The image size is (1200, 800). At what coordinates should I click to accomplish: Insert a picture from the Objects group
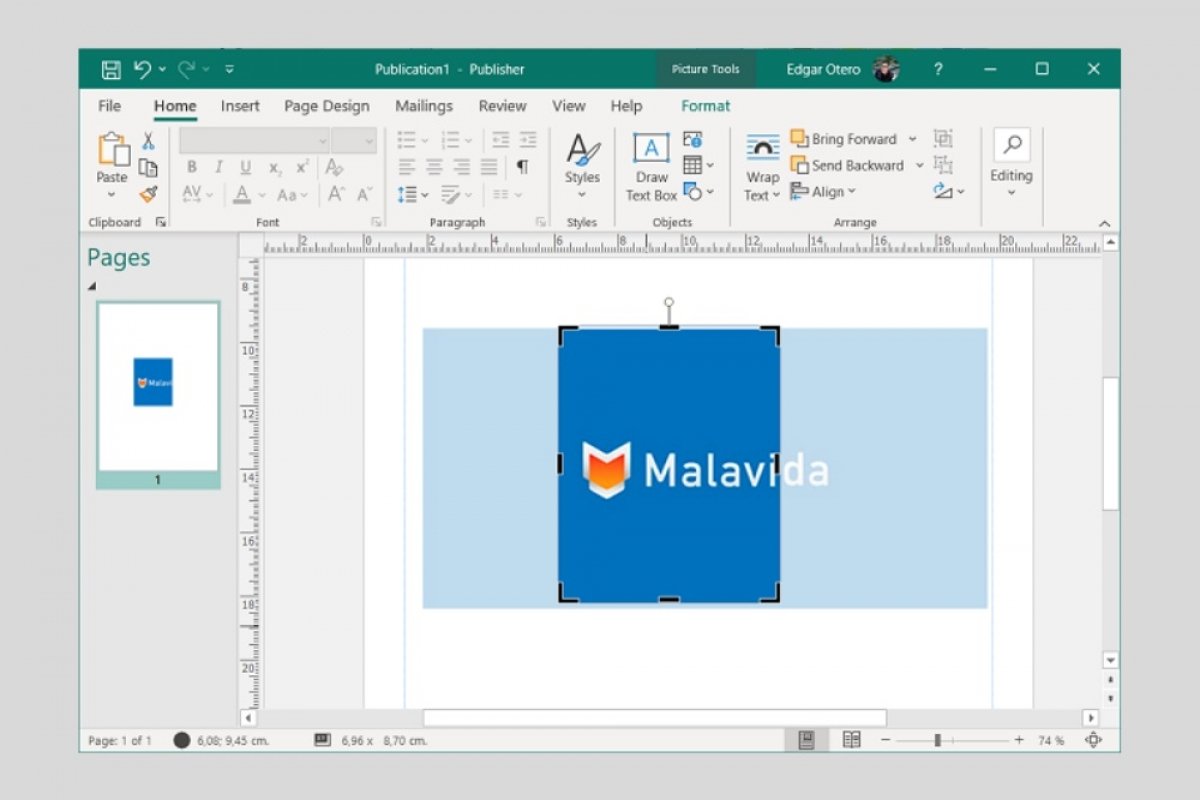tap(692, 139)
